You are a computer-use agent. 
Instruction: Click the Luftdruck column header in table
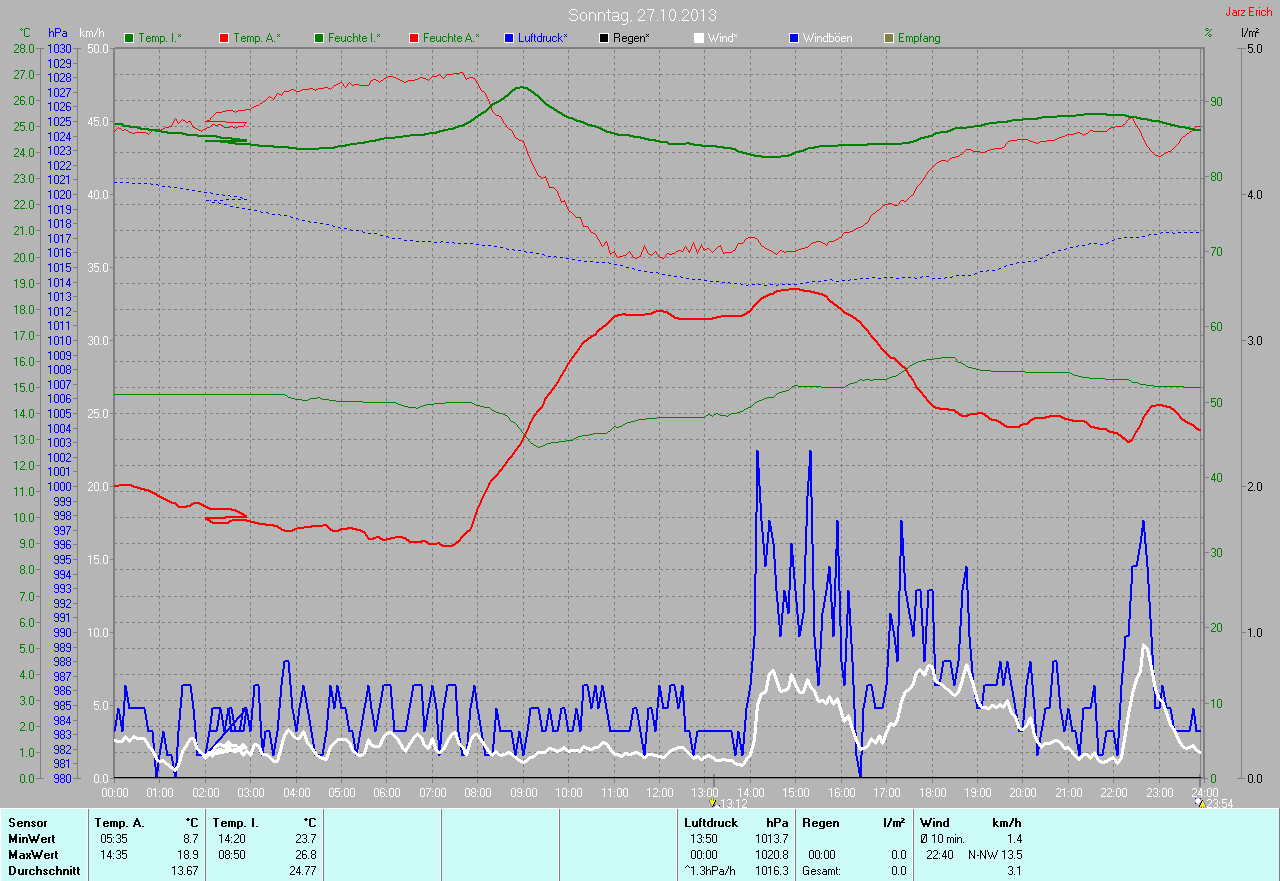tap(711, 823)
